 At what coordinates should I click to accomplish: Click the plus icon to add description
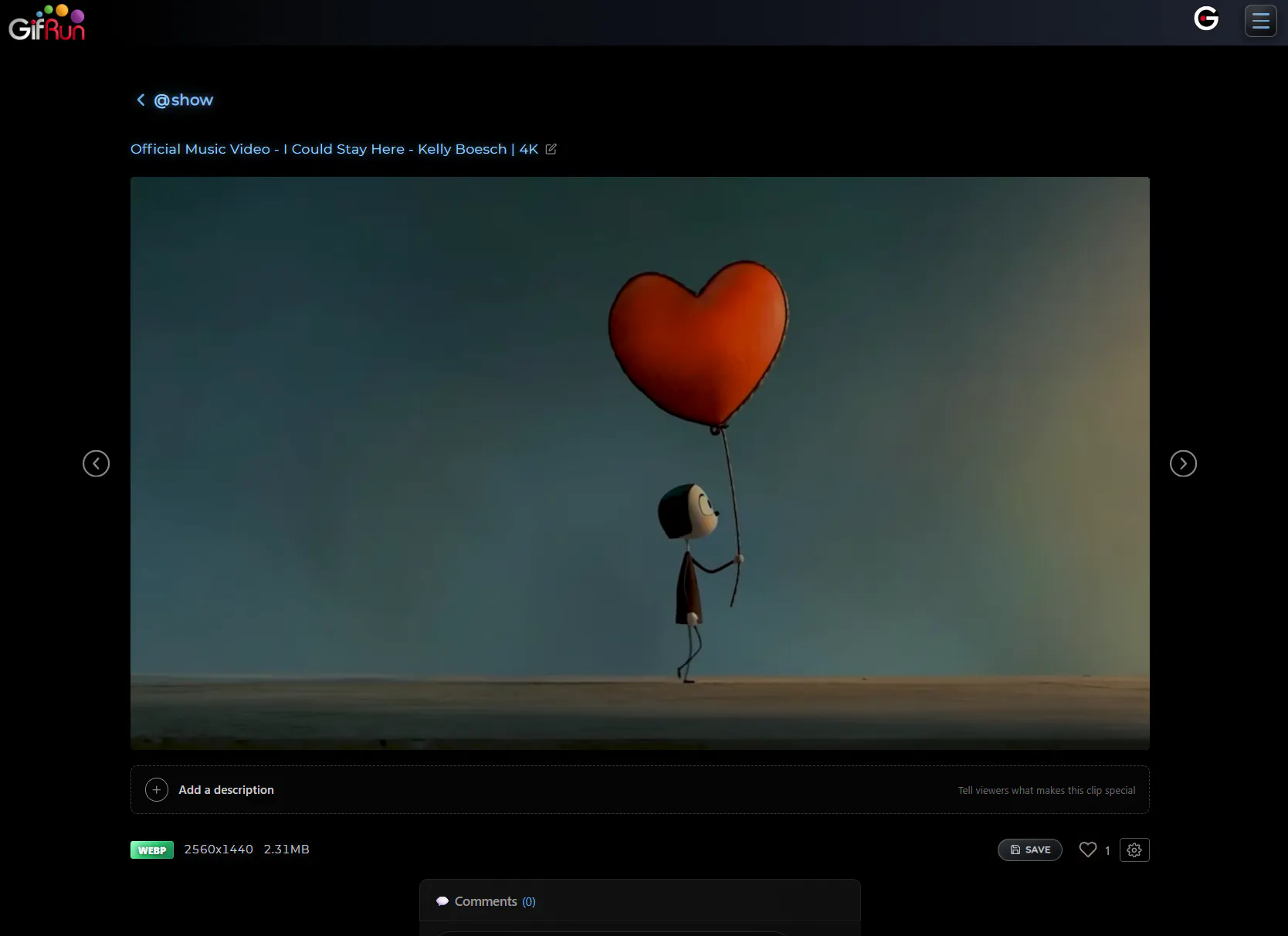coord(157,790)
